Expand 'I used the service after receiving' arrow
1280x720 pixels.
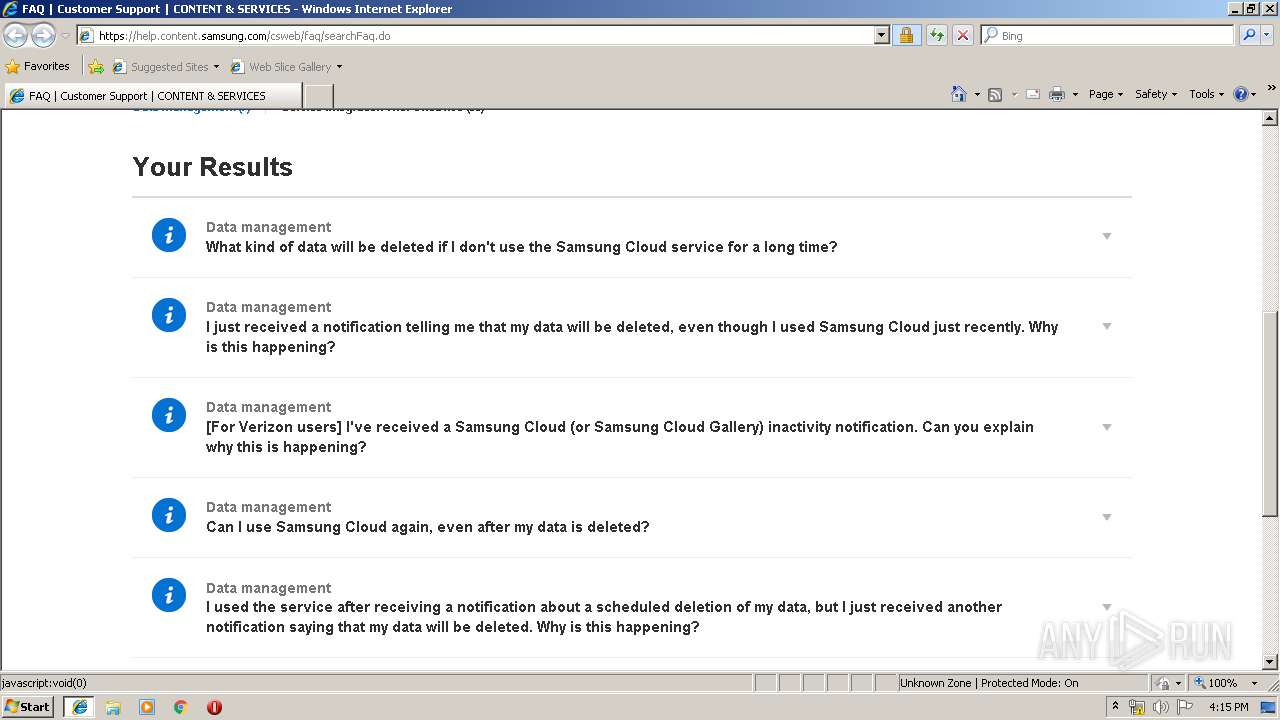[1107, 607]
